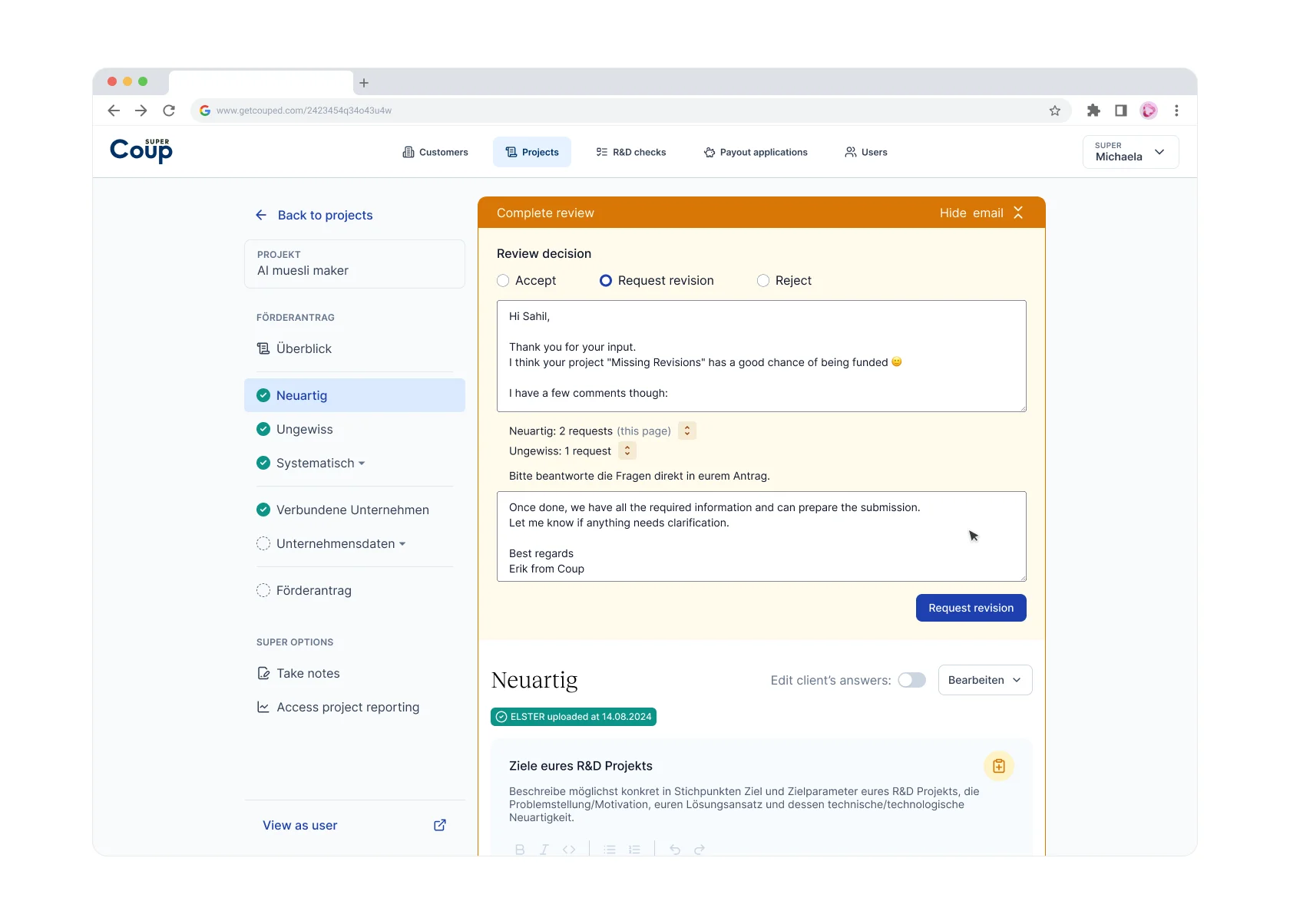
Task: Open copy icon next to Ziele eures R&D Projekts
Action: [999, 766]
